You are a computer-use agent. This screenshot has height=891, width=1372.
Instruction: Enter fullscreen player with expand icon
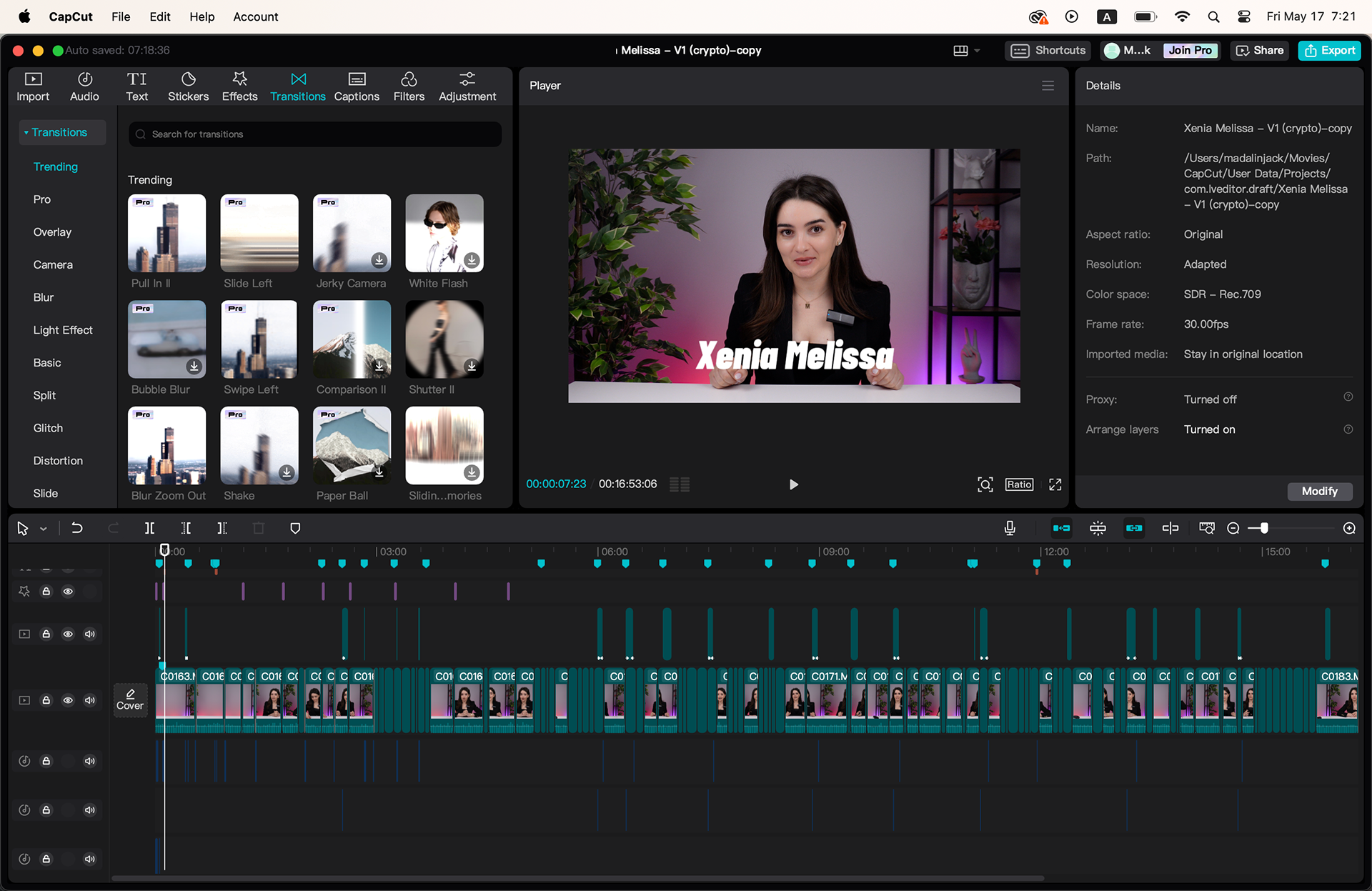pyautogui.click(x=1055, y=484)
